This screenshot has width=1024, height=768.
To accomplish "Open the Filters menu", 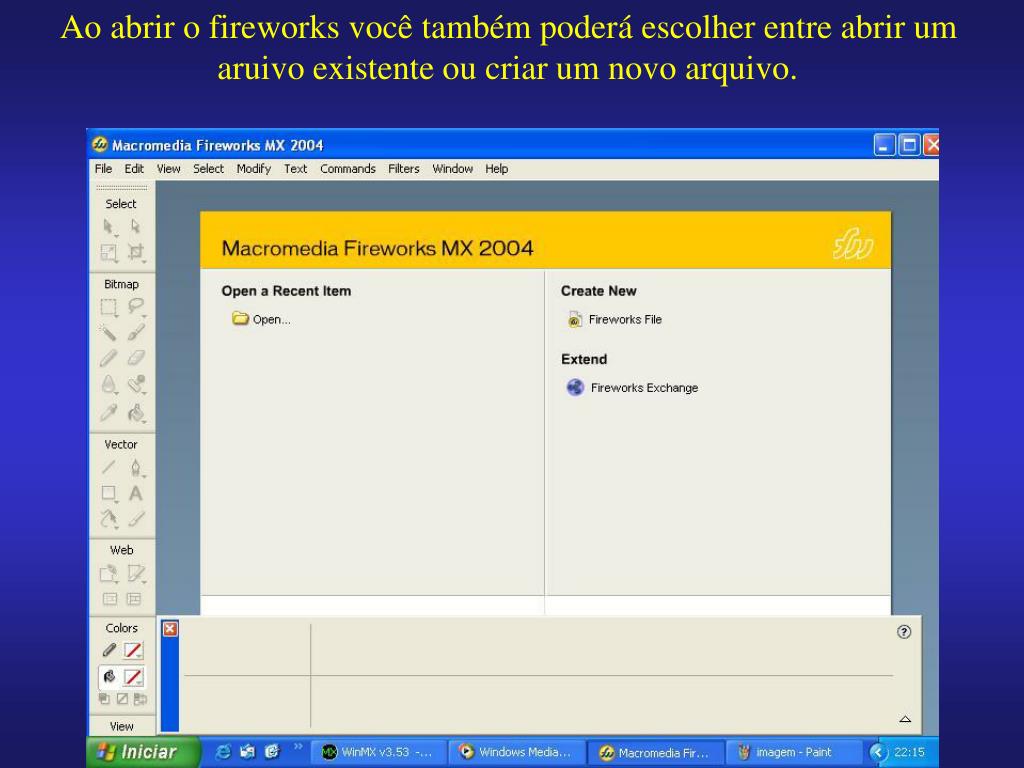I will pos(404,168).
